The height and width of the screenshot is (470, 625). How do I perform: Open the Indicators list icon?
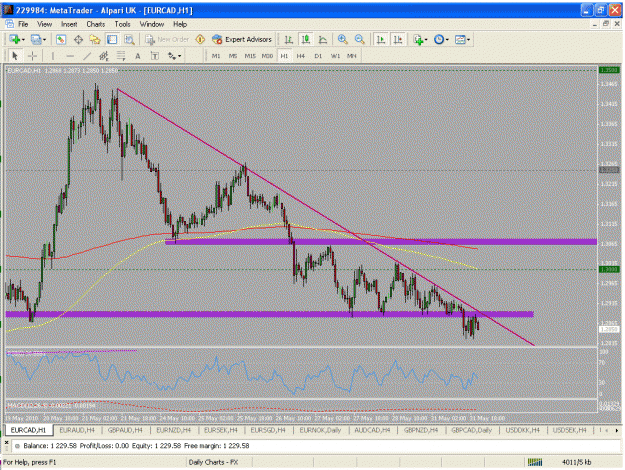(x=418, y=39)
